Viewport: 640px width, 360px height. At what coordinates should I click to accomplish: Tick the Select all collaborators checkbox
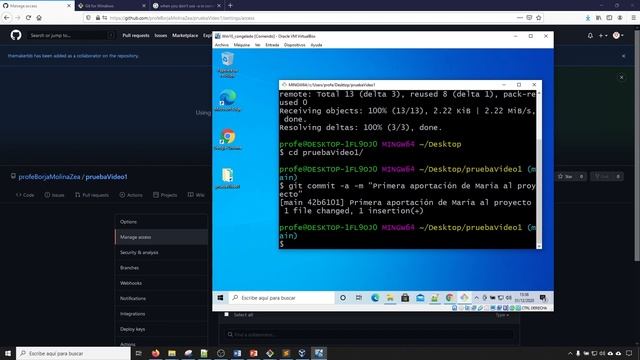pyautogui.click(x=227, y=314)
